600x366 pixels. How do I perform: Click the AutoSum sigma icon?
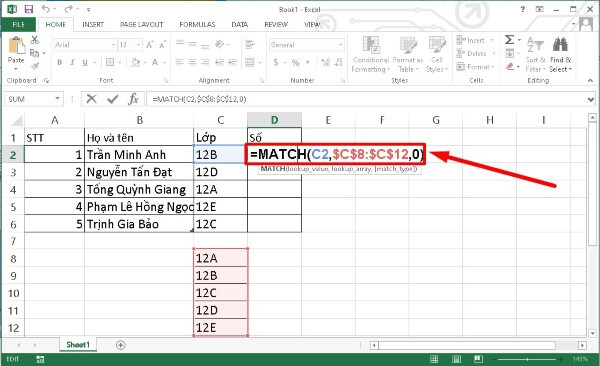pos(509,39)
